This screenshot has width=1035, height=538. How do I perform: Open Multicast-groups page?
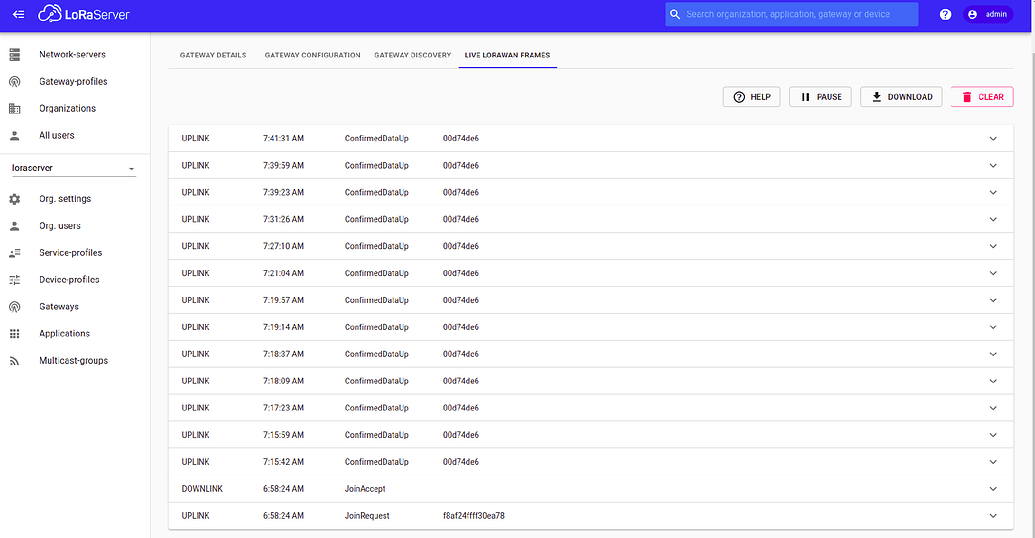click(x=73, y=361)
